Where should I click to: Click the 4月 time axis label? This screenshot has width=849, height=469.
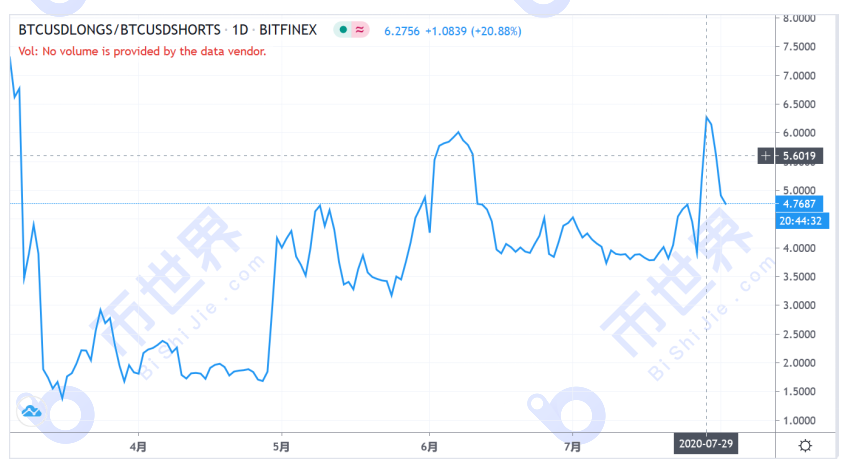click(138, 447)
